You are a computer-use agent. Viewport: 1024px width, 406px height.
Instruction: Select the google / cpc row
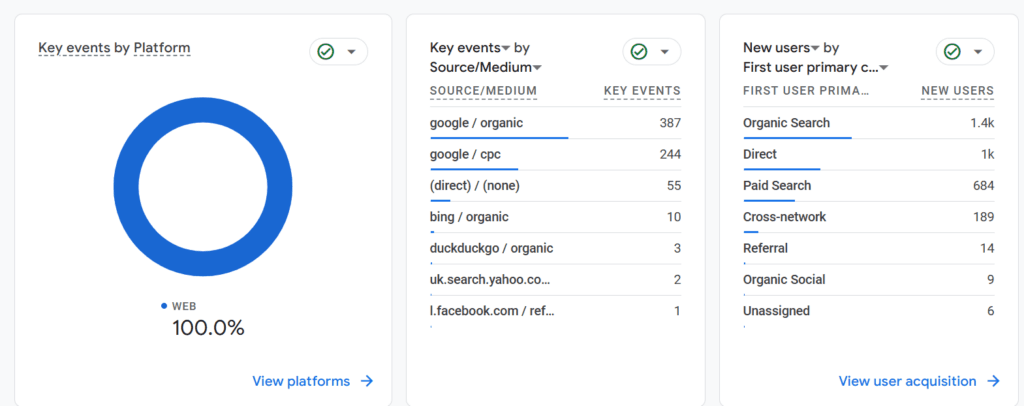tap(555, 154)
